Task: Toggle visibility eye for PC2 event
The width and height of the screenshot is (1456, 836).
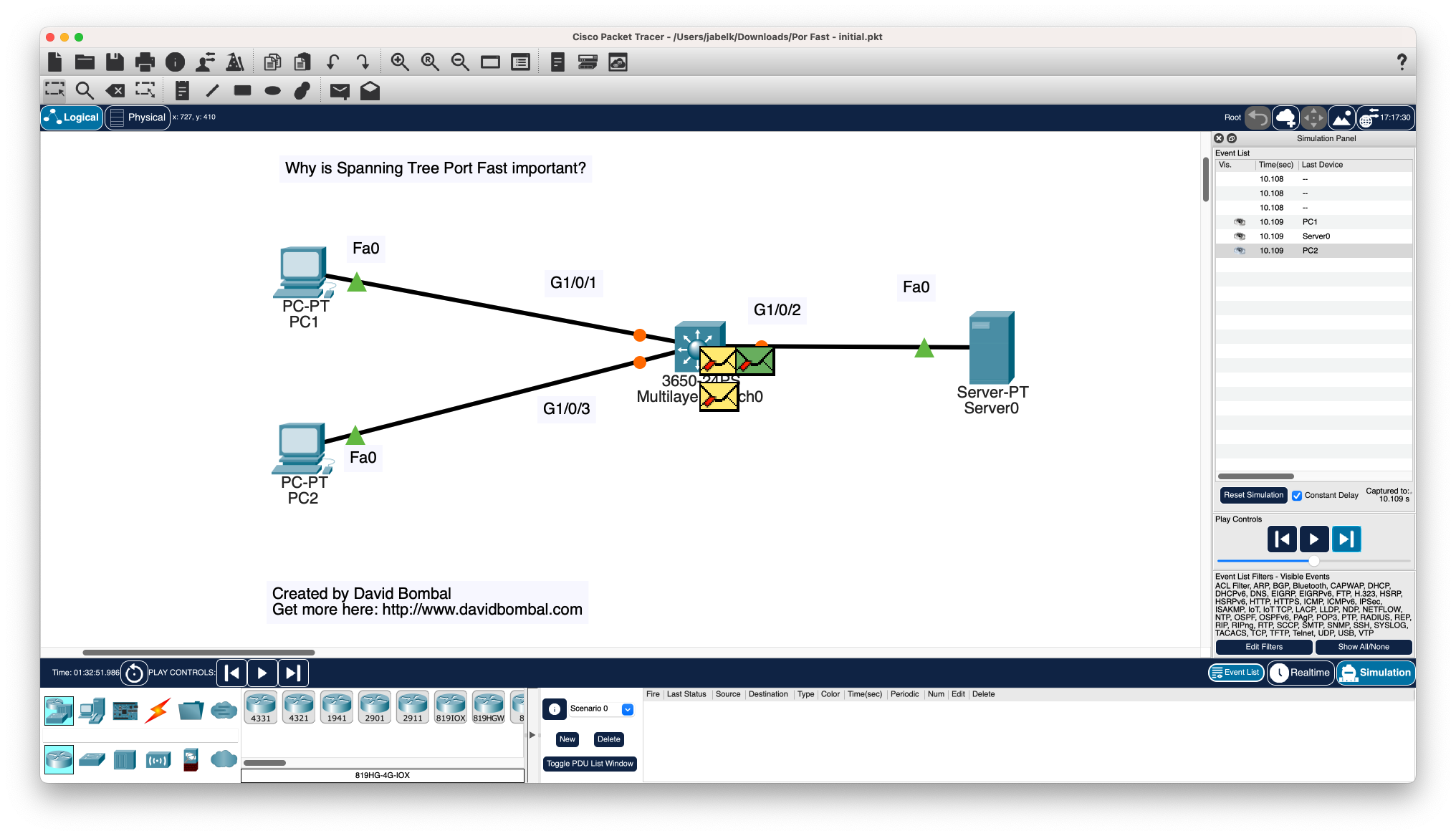Action: (x=1240, y=251)
